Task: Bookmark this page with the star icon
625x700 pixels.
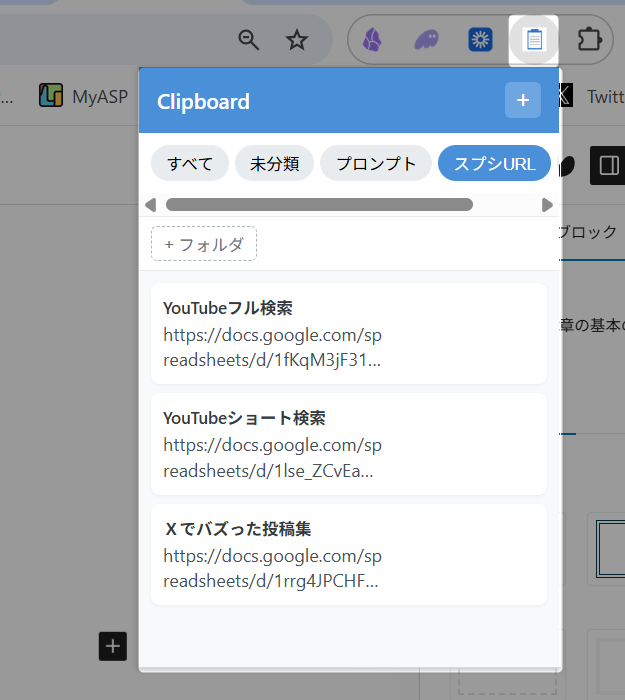Action: point(297,40)
